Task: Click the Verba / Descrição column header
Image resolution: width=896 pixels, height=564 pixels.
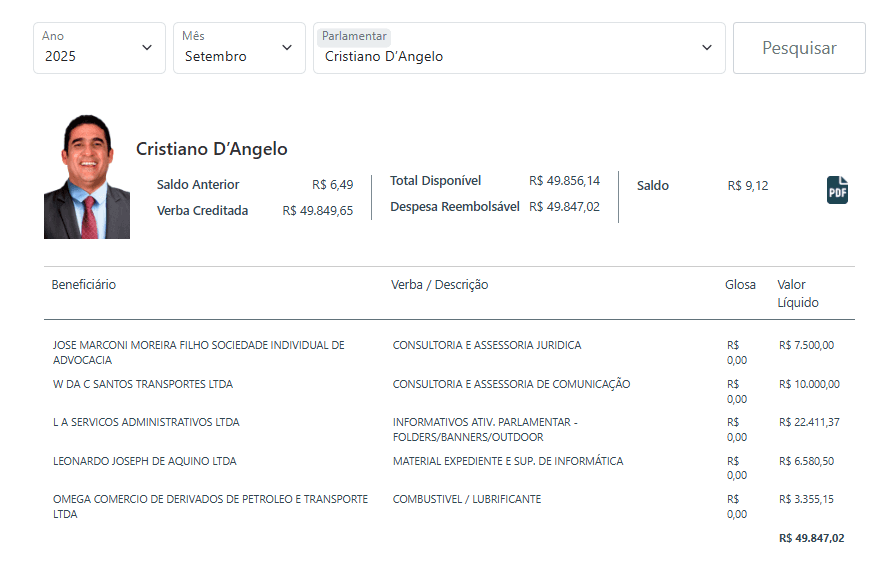Action: pyautogui.click(x=439, y=285)
